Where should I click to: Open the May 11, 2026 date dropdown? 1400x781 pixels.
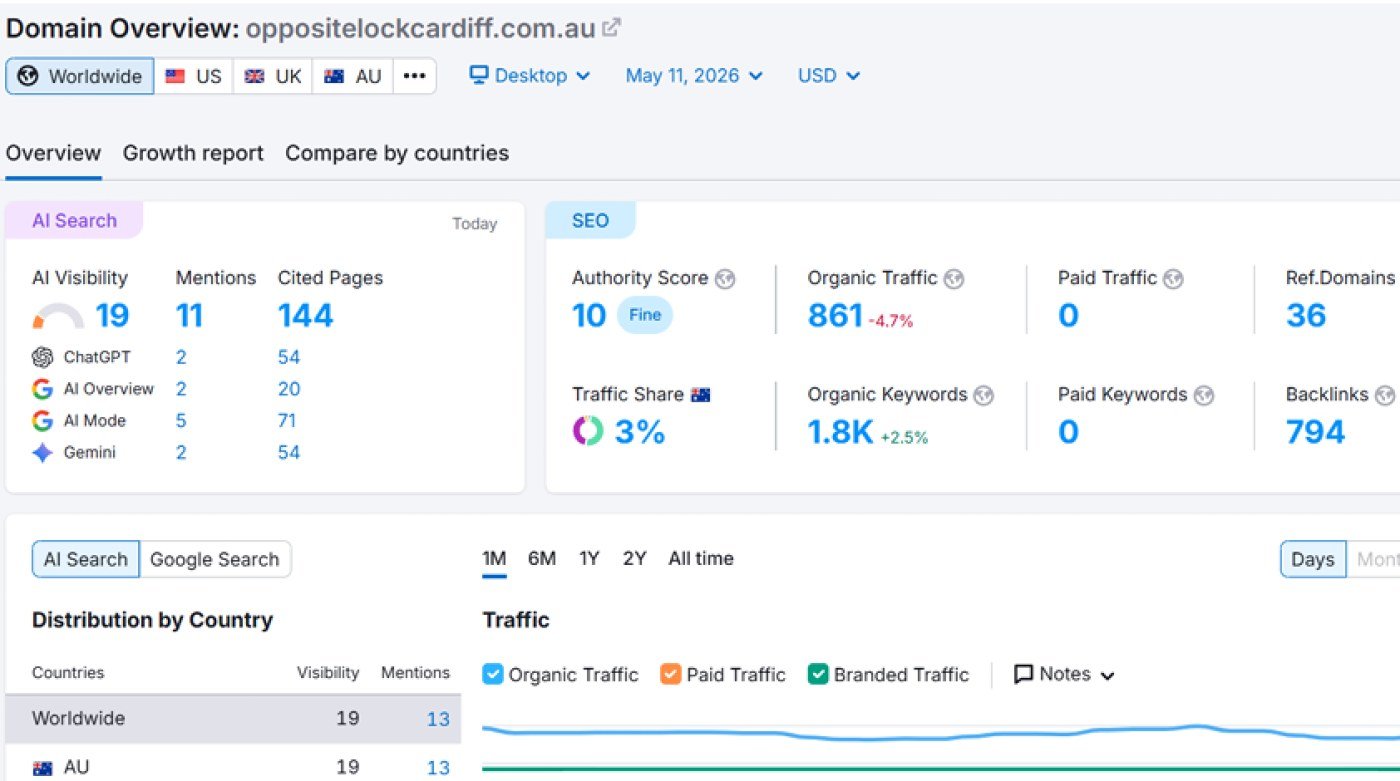tap(694, 76)
